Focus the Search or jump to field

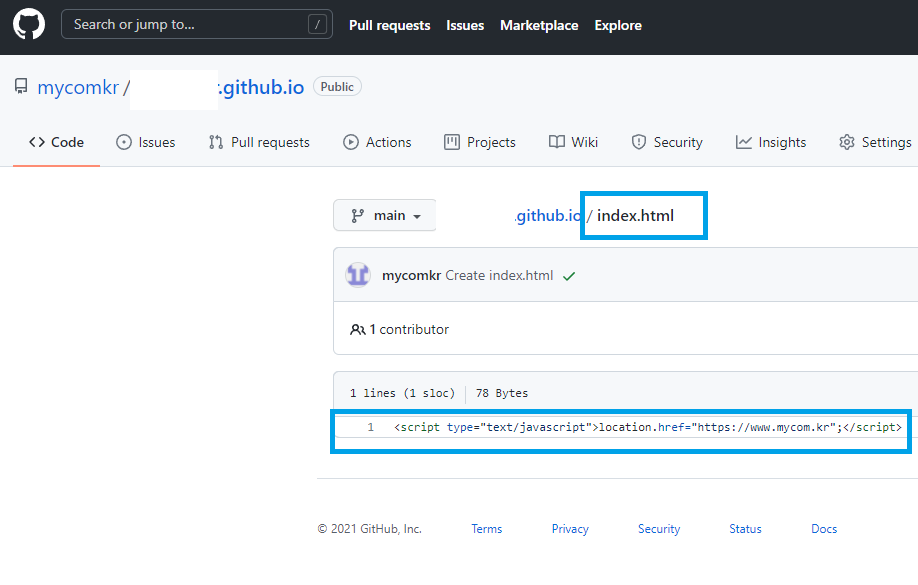[x=197, y=25]
